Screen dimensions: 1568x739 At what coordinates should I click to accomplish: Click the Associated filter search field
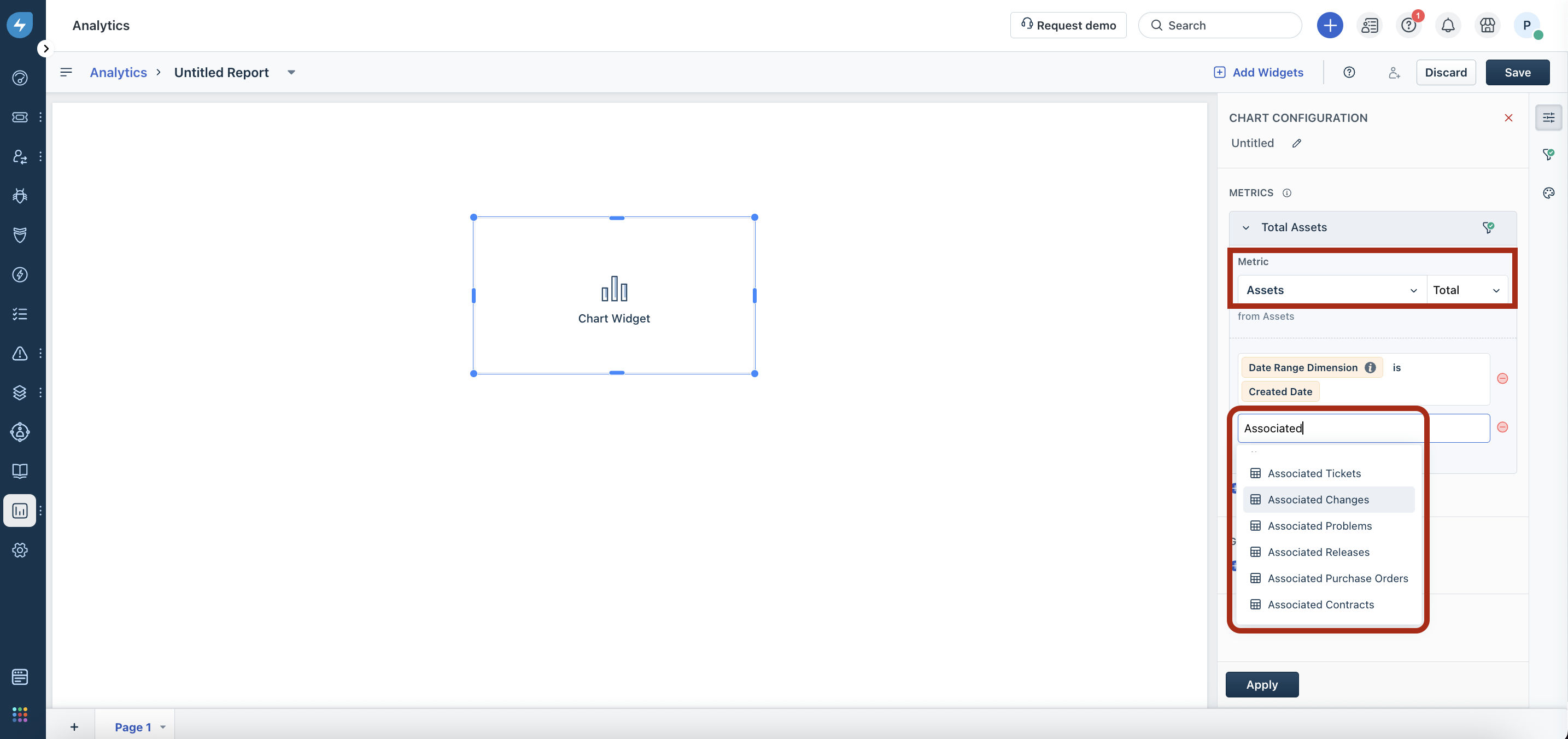tap(1362, 428)
